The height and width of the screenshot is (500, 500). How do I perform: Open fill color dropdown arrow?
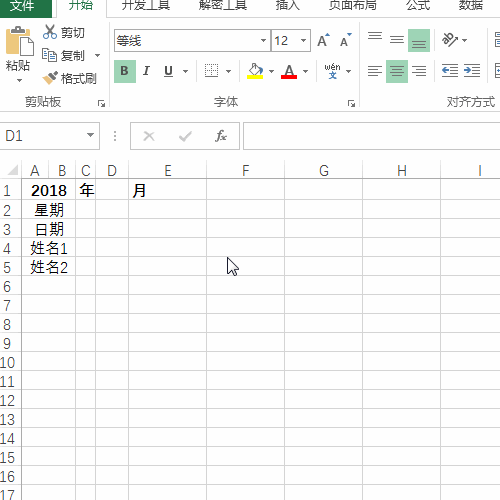click(x=271, y=71)
